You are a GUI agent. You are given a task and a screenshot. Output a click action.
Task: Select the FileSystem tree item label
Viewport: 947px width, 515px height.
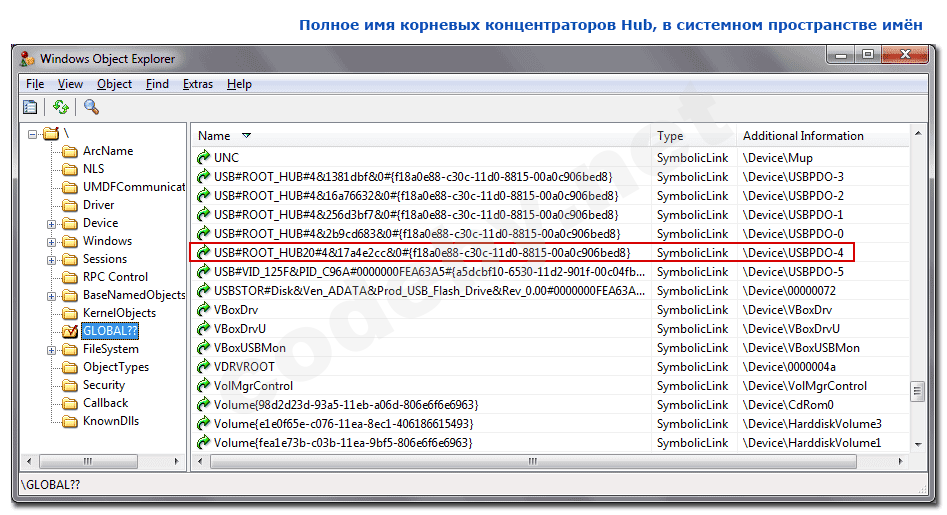coord(111,349)
